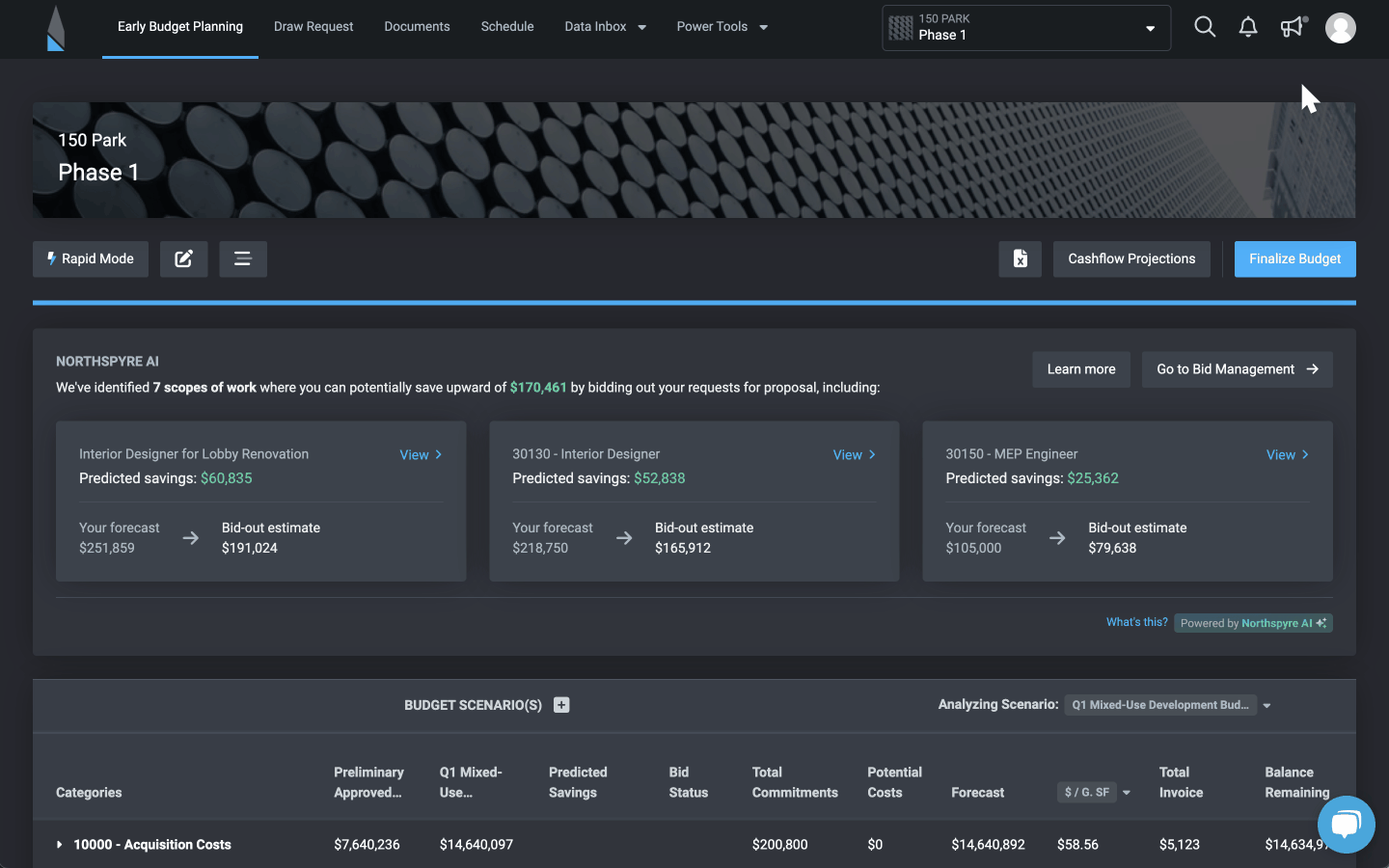Open Documents tab

[417, 27]
